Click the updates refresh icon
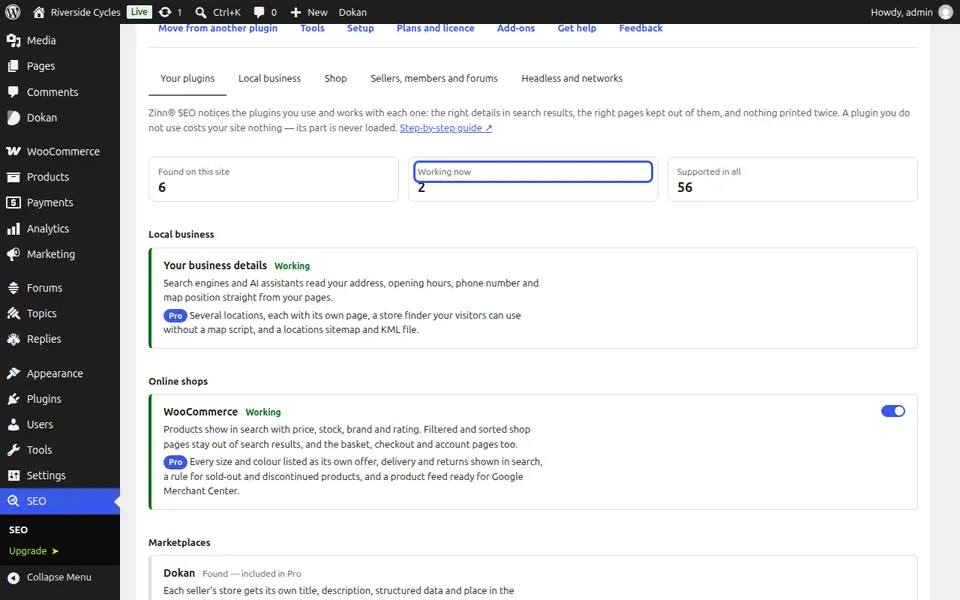This screenshot has width=960, height=600. pyautogui.click(x=165, y=12)
